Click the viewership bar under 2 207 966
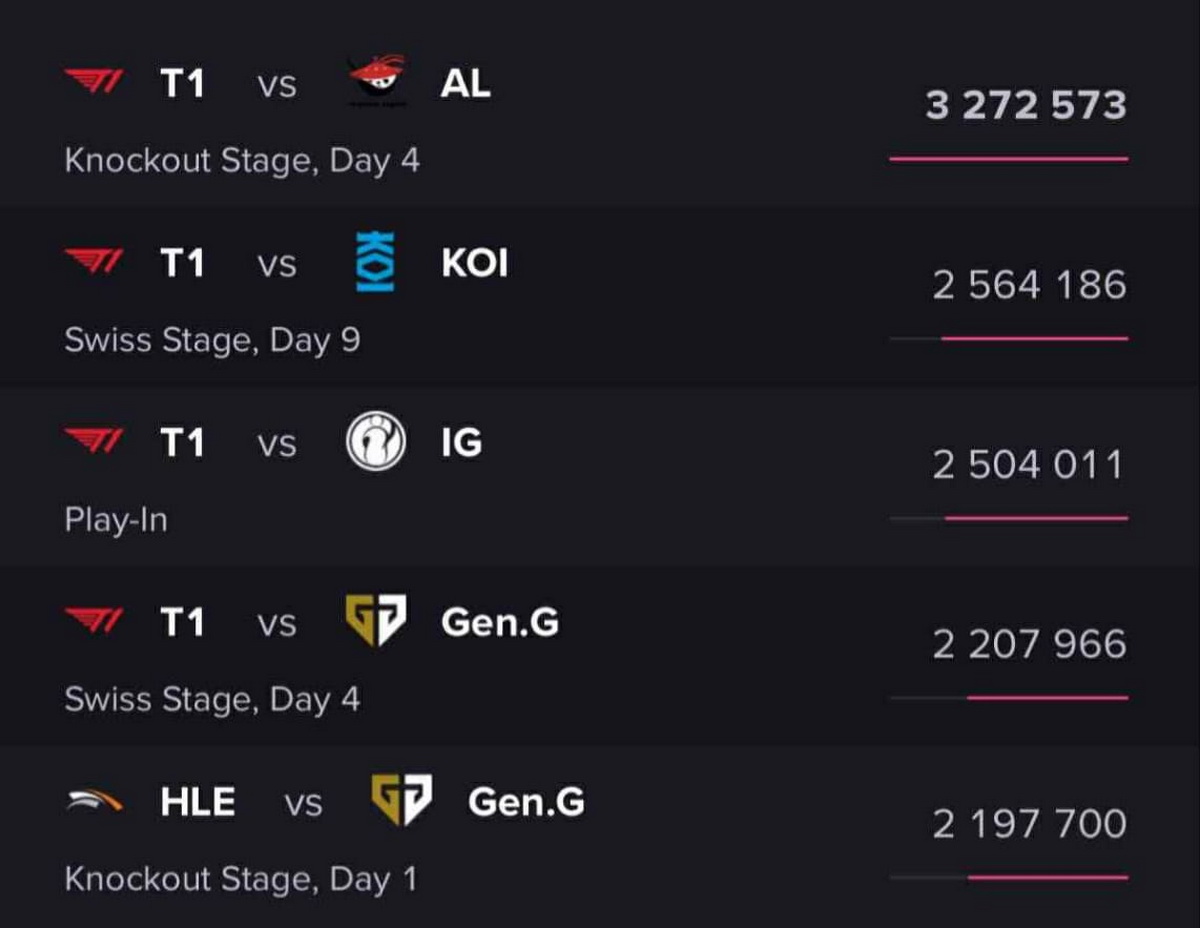 pyautogui.click(x=1046, y=697)
